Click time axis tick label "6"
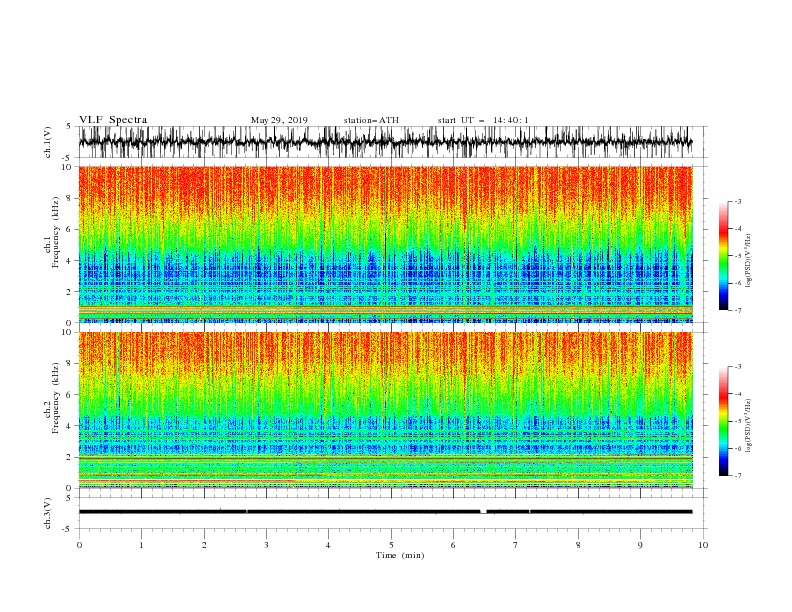Screen dimensions: 792x612 click(453, 545)
